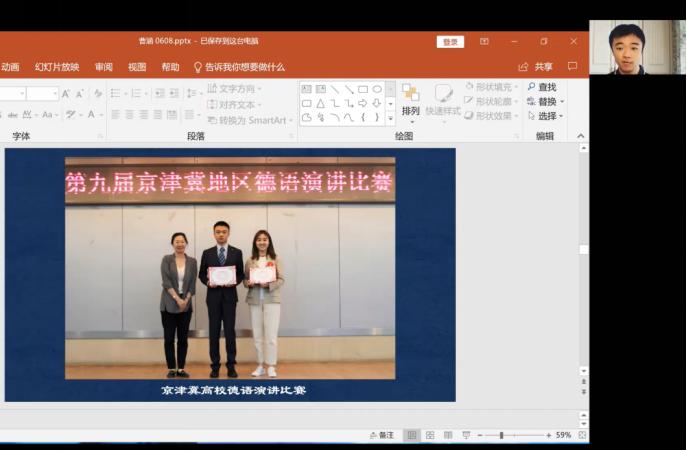This screenshot has height=450, width=687.
Task: Click the ribbon display options icon
Action: [484, 42]
